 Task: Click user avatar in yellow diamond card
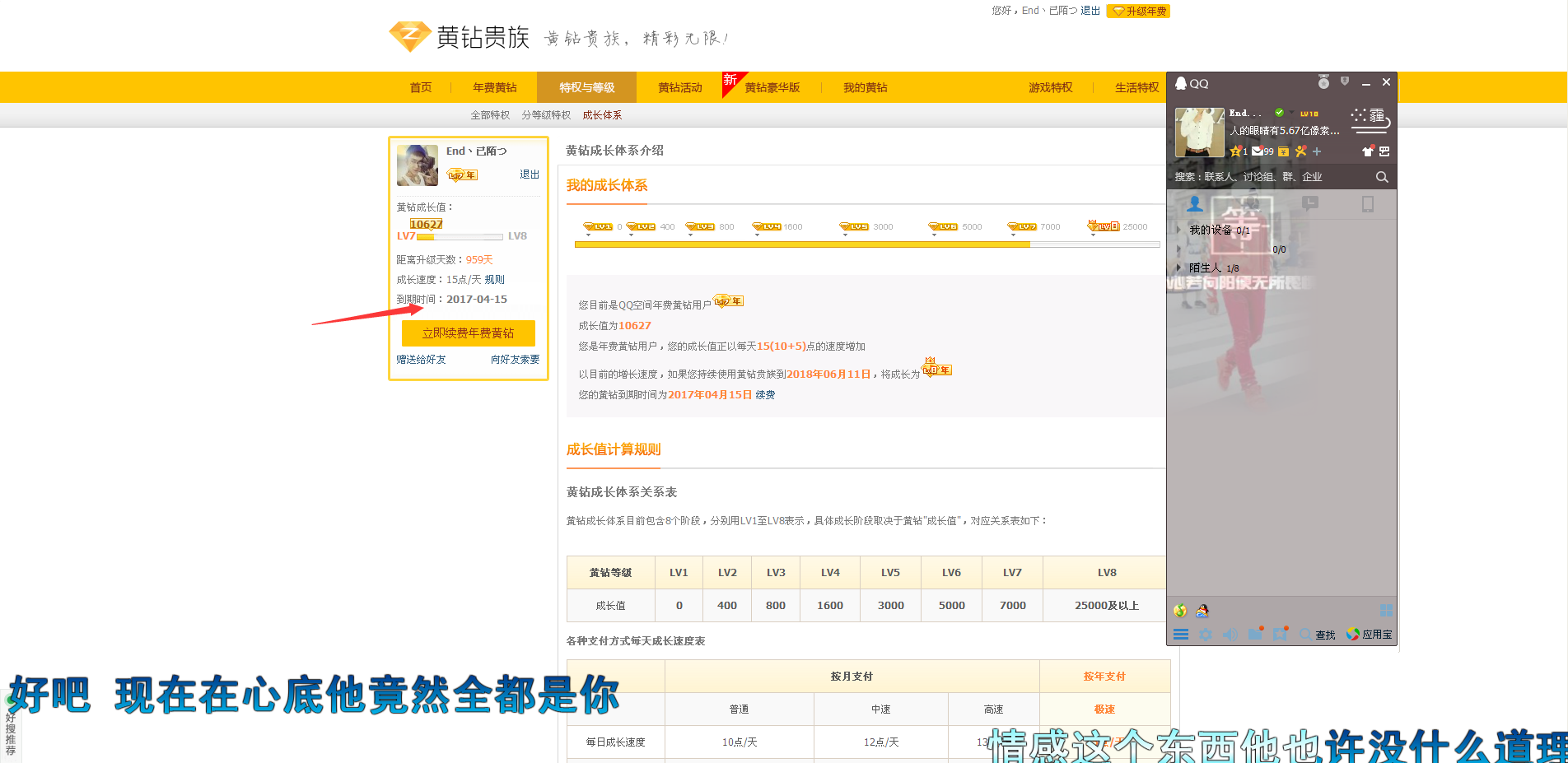click(x=418, y=165)
